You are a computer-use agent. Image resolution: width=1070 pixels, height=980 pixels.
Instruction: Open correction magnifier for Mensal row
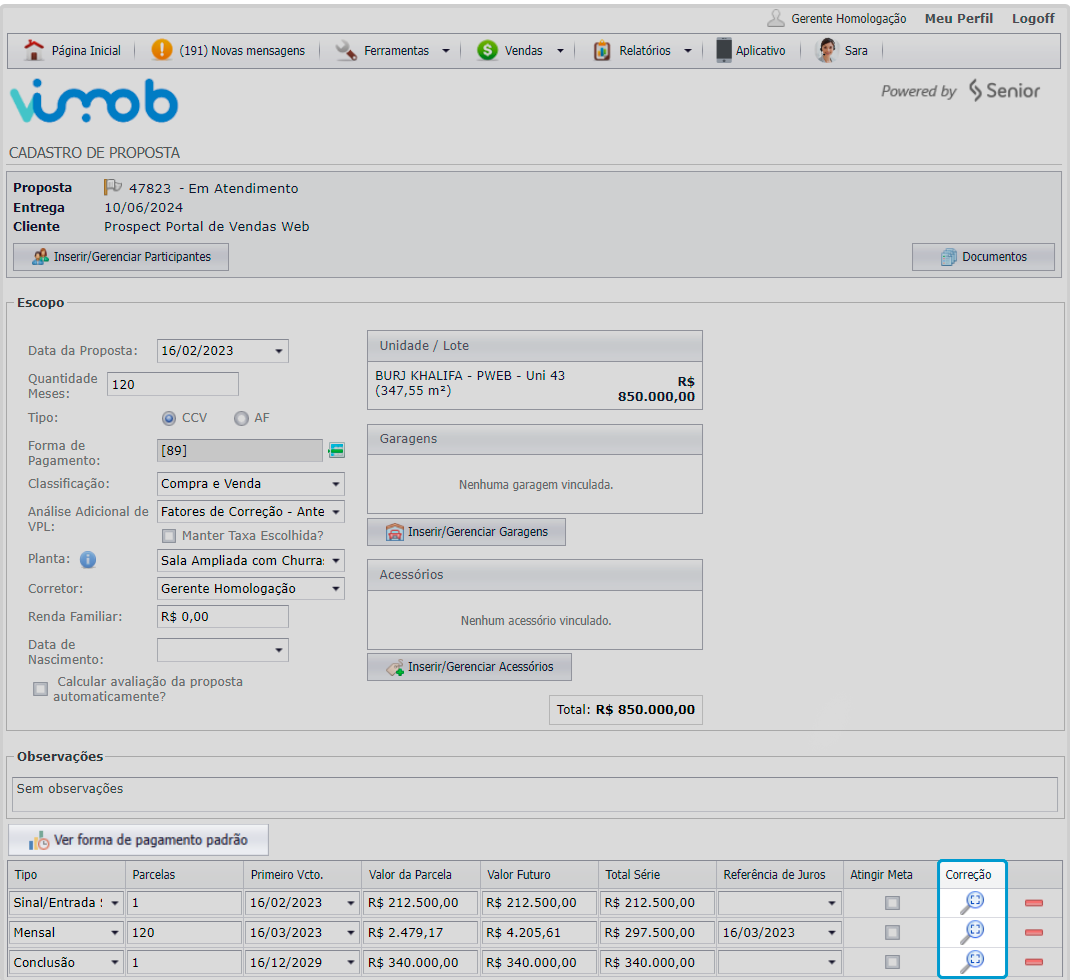971,932
